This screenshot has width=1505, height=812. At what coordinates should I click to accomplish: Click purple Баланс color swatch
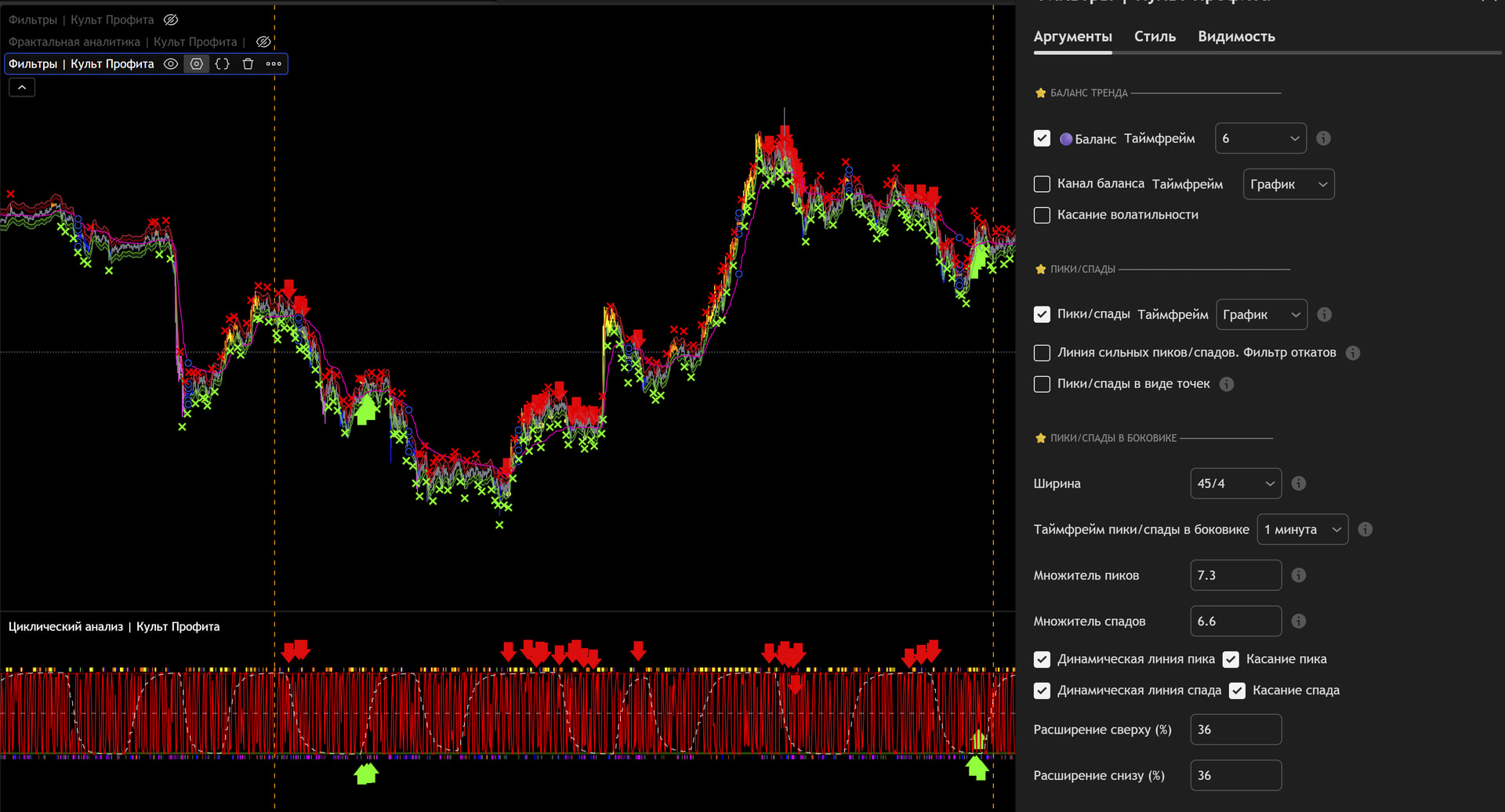(1065, 140)
